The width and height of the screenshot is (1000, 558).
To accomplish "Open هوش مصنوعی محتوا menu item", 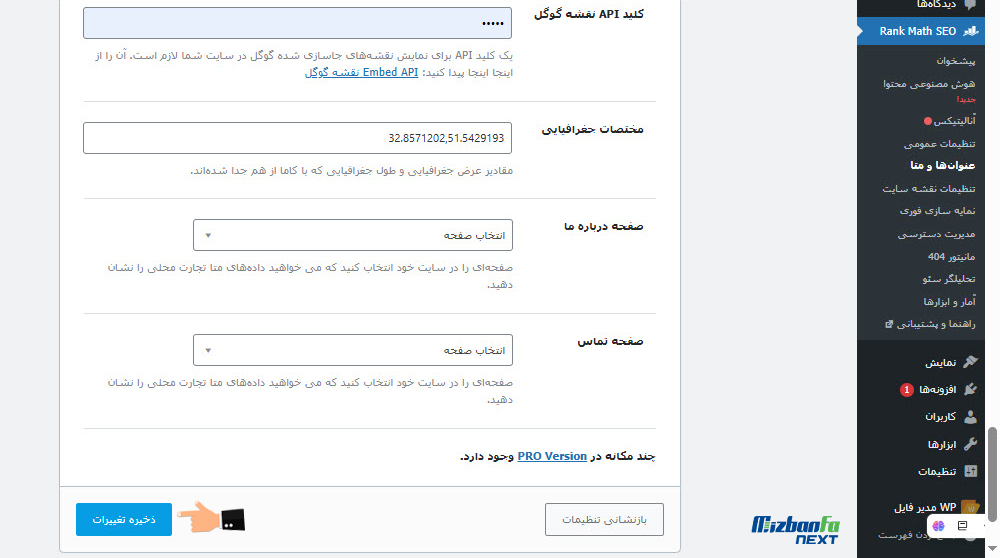I will tap(929, 84).
